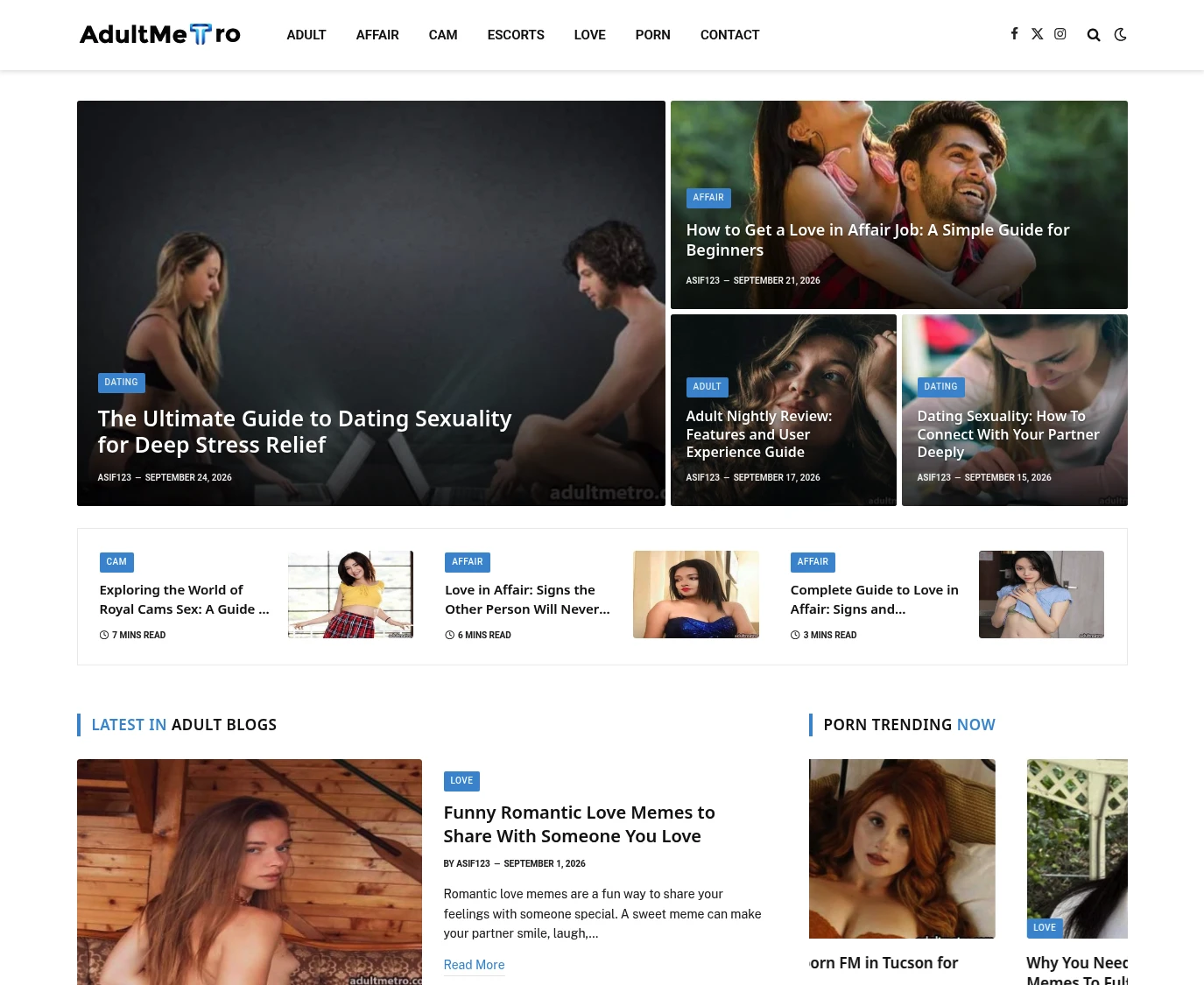Open 'Funny Romantic Love Memes' article title
Image resolution: width=1204 pixels, height=985 pixels.
tap(580, 824)
